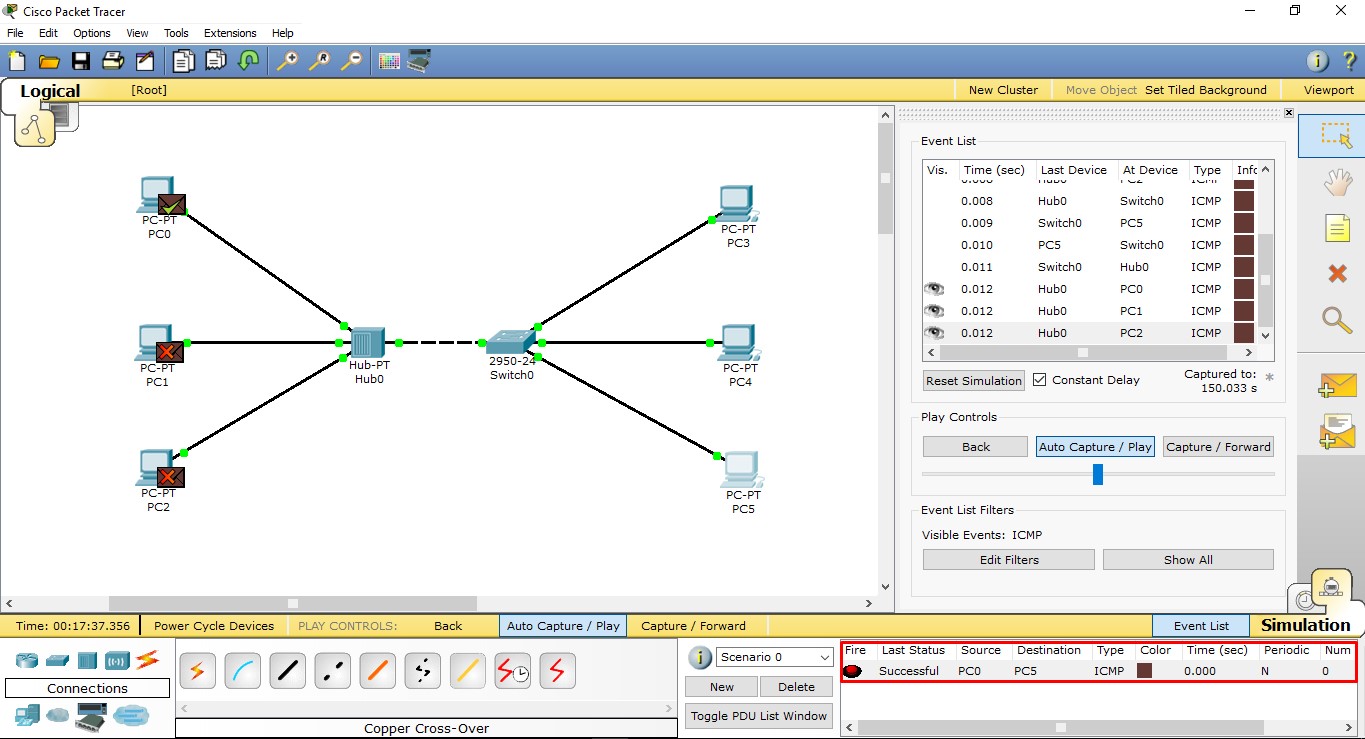Click Reset Simulation button

tap(974, 381)
